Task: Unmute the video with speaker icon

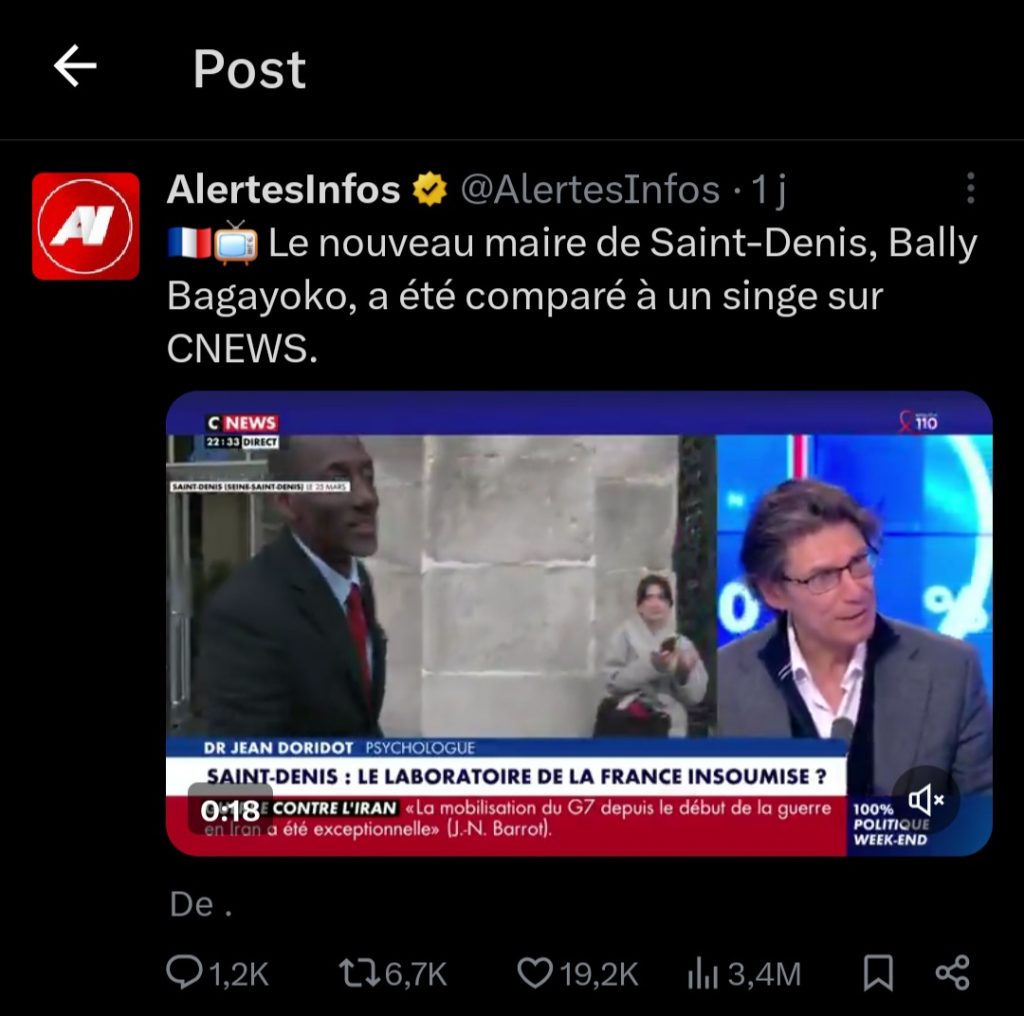Action: coord(925,799)
